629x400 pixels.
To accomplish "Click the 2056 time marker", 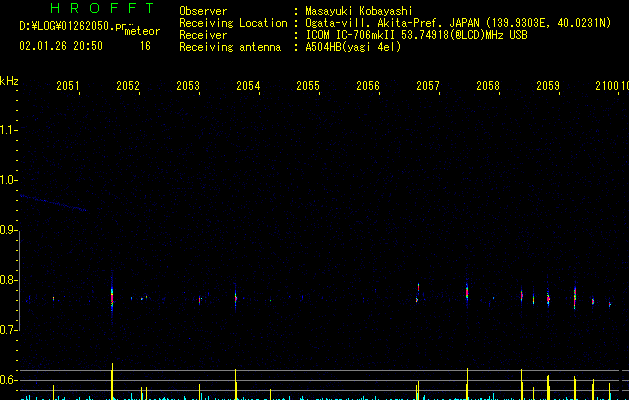I will click(368, 85).
